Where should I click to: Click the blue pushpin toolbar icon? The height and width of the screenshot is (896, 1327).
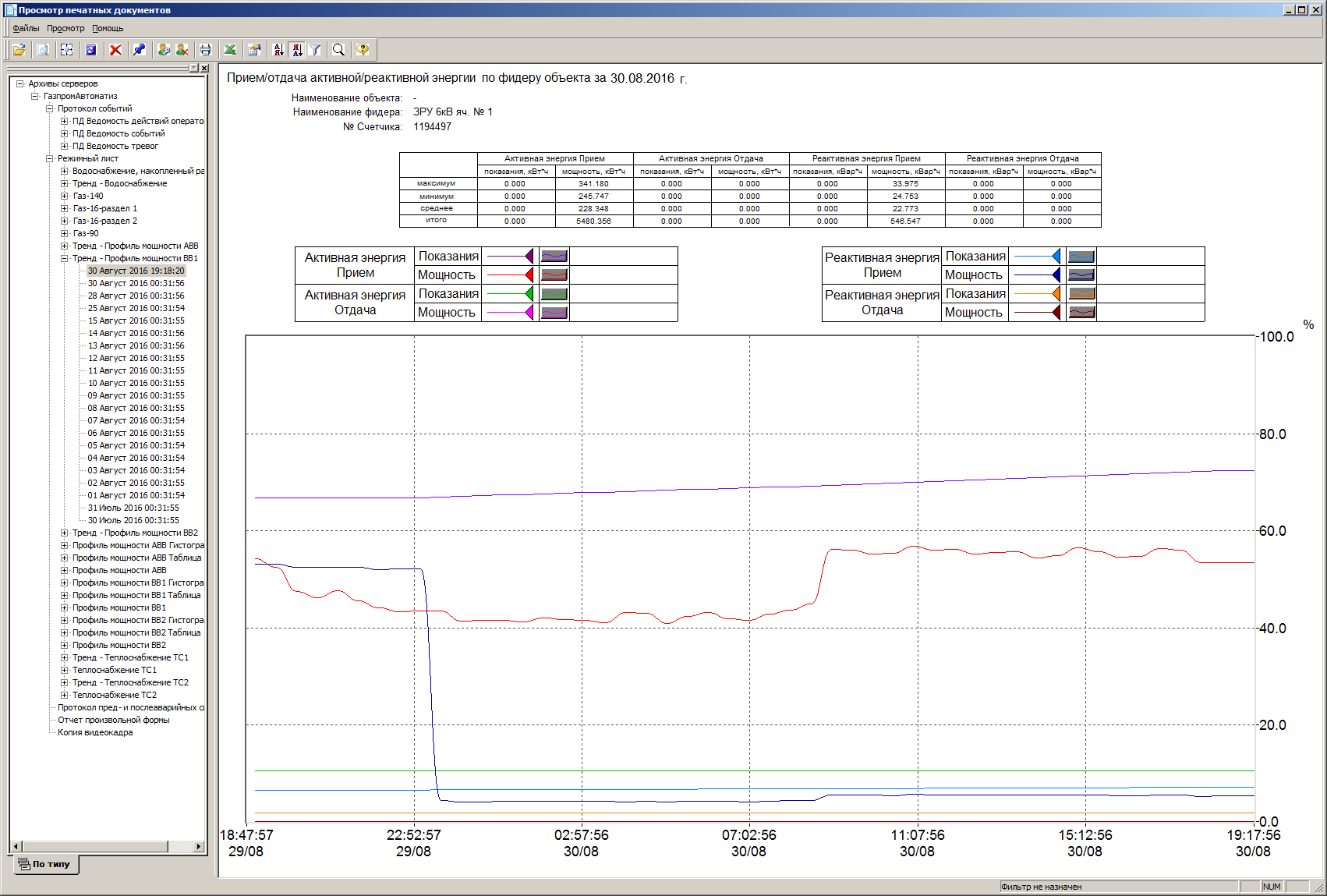pos(139,50)
